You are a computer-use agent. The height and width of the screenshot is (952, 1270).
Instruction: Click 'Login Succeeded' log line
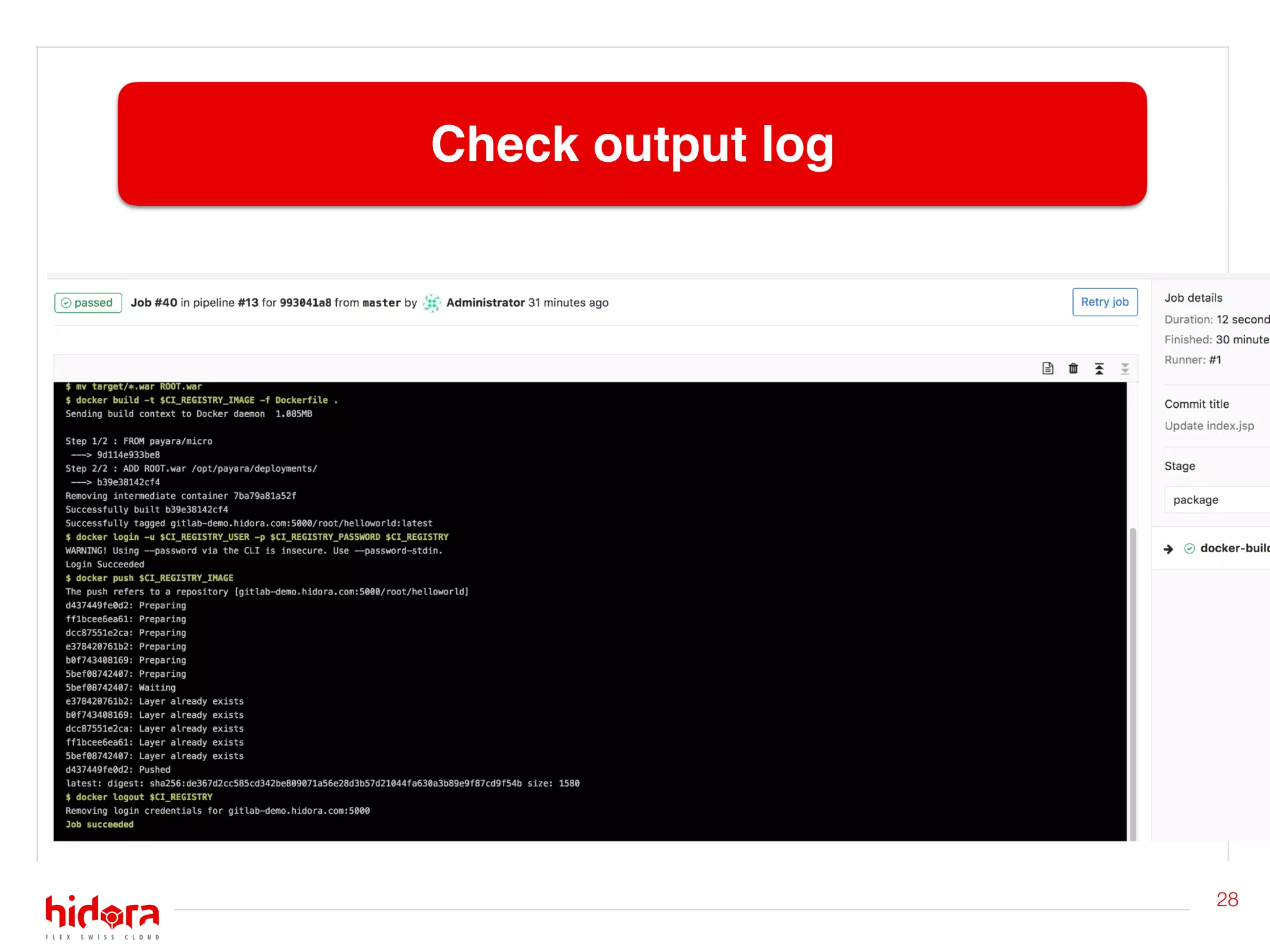[x=105, y=564]
